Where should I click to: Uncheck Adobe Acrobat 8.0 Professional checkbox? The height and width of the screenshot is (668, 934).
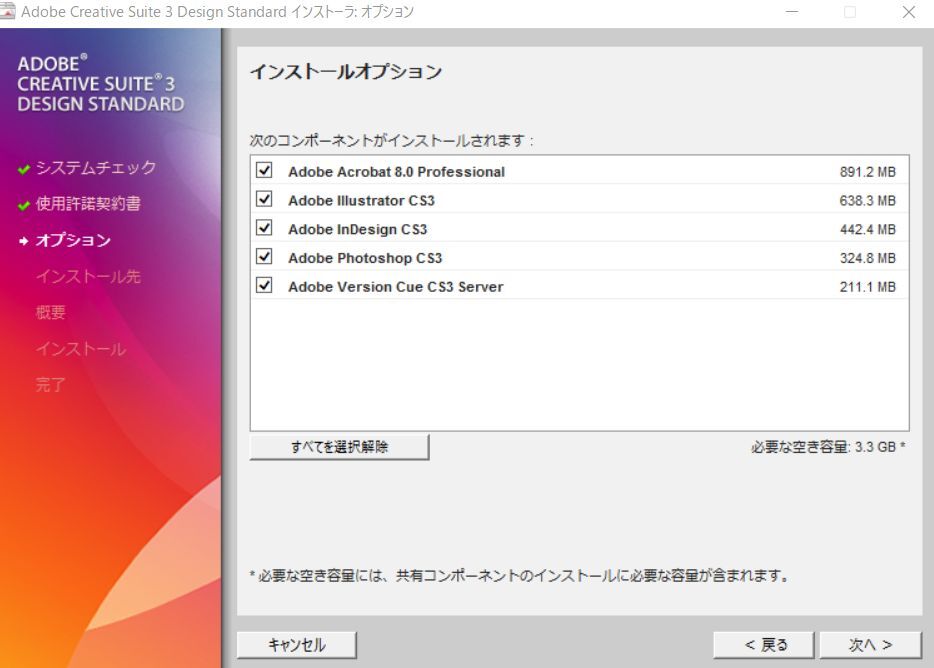[x=264, y=170]
